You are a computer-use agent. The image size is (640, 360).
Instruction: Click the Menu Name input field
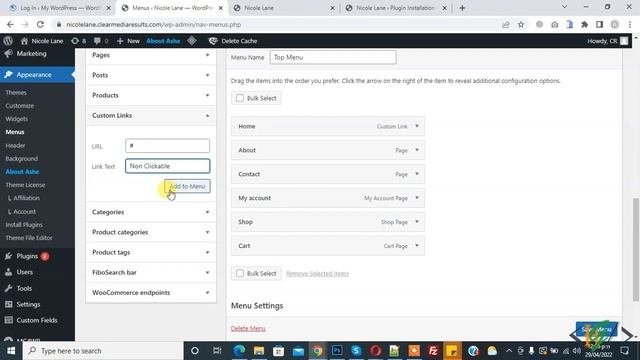point(333,57)
